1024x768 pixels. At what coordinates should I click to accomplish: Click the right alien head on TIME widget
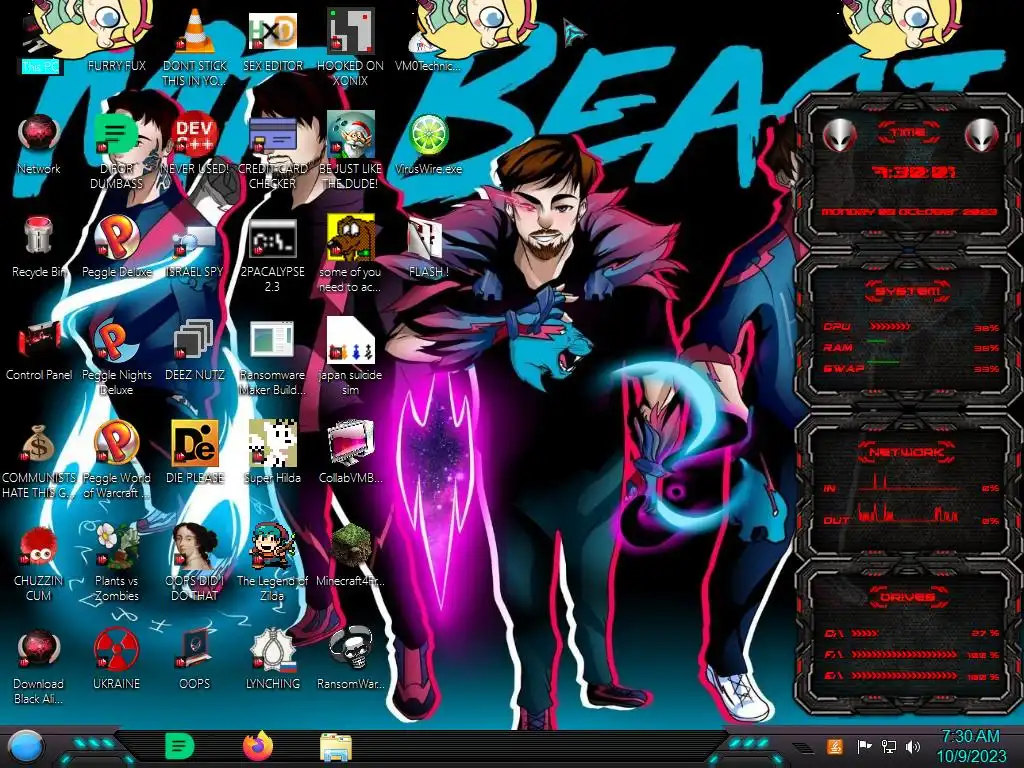click(982, 135)
